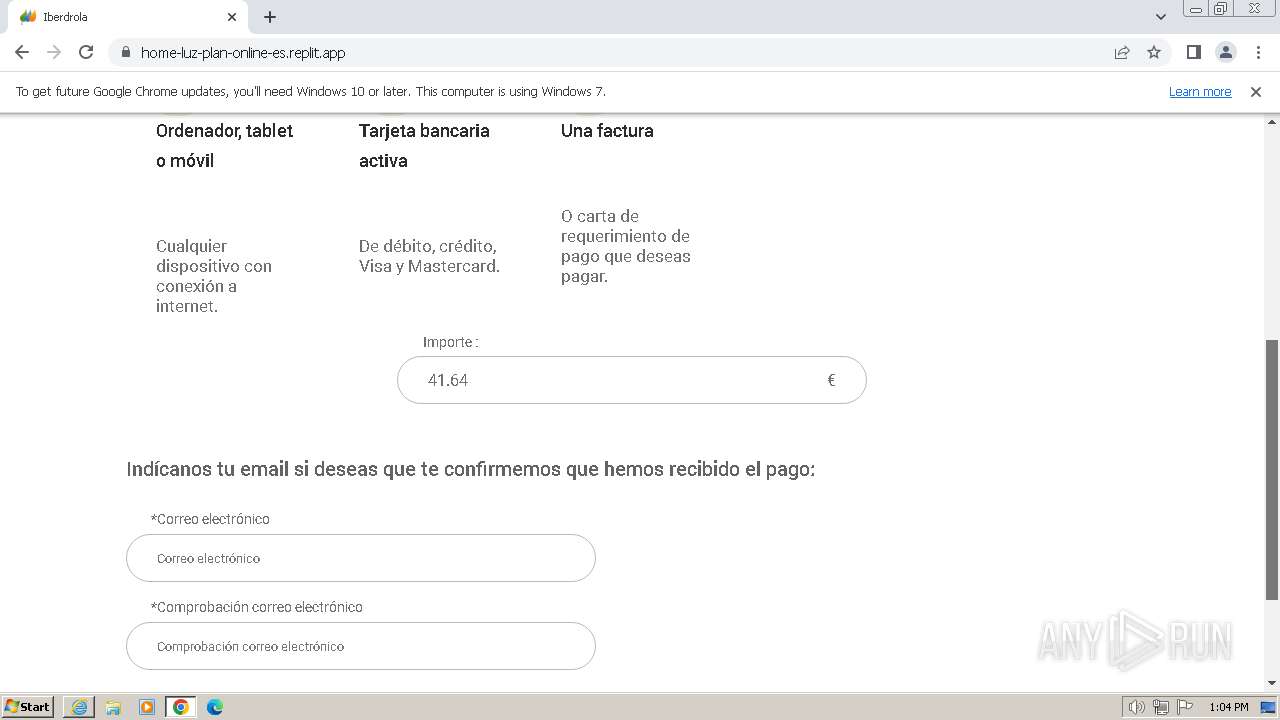Click the Comprobación correo electrónico field
Image resolution: width=1280 pixels, height=720 pixels.
[x=360, y=646]
